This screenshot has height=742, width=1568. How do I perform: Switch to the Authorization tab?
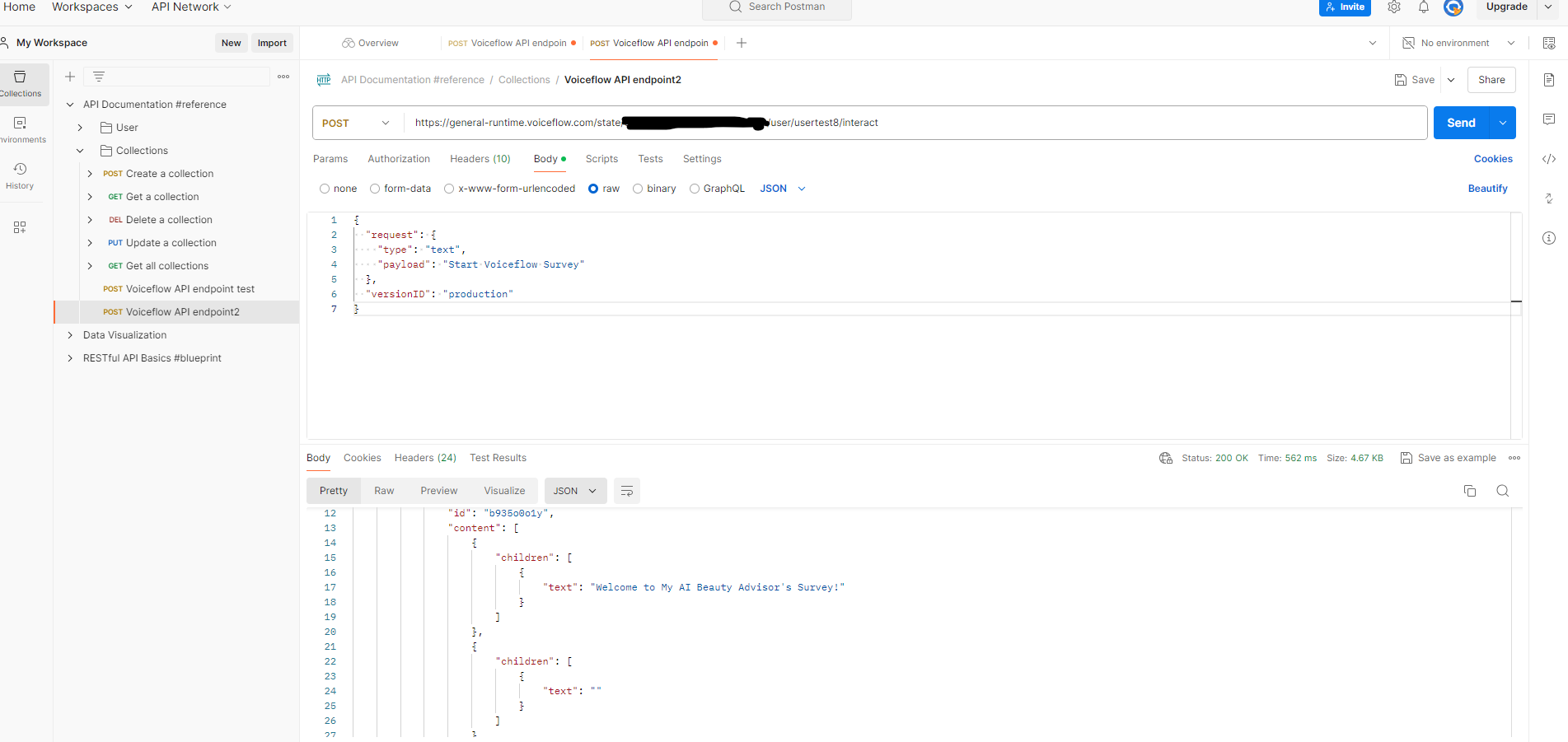point(399,159)
